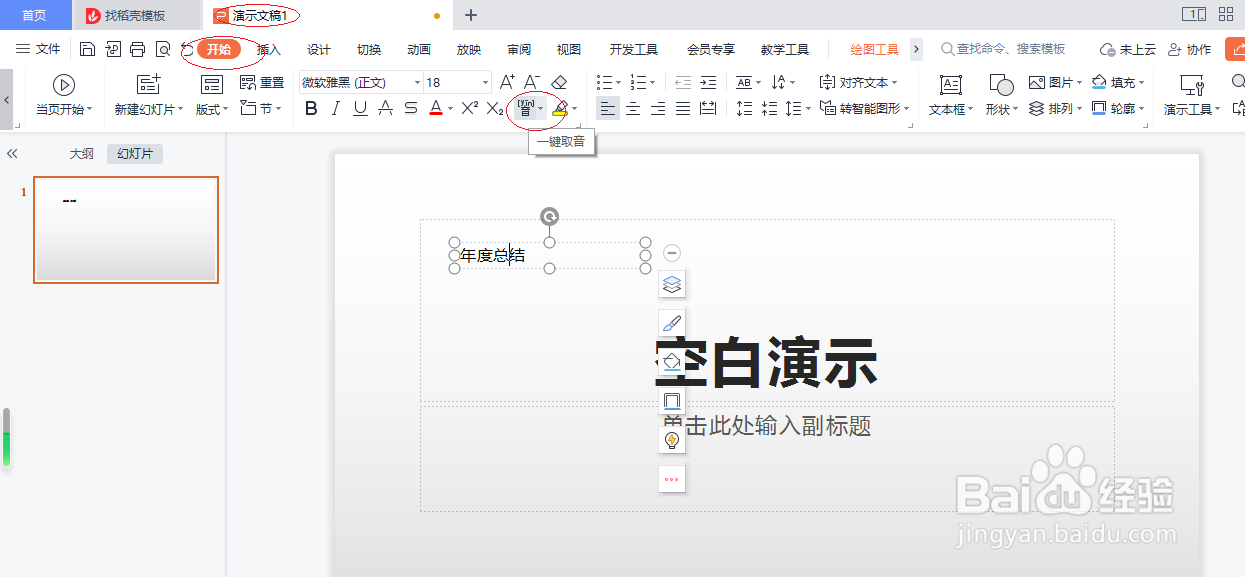Click the yellow text highlight color icon
1245x577 pixels.
tap(560, 108)
